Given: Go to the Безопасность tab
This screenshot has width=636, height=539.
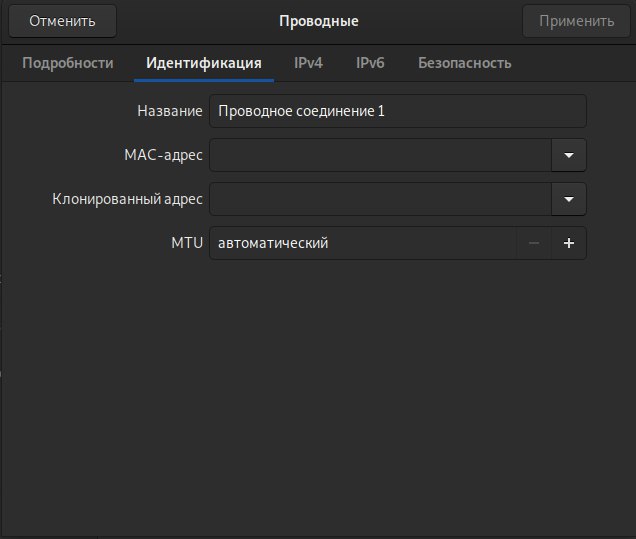Looking at the screenshot, I should (464, 63).
